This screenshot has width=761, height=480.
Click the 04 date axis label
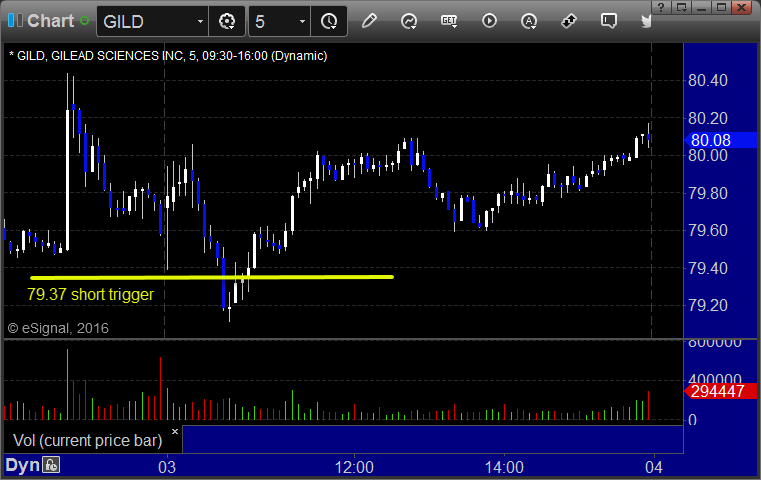[654, 467]
